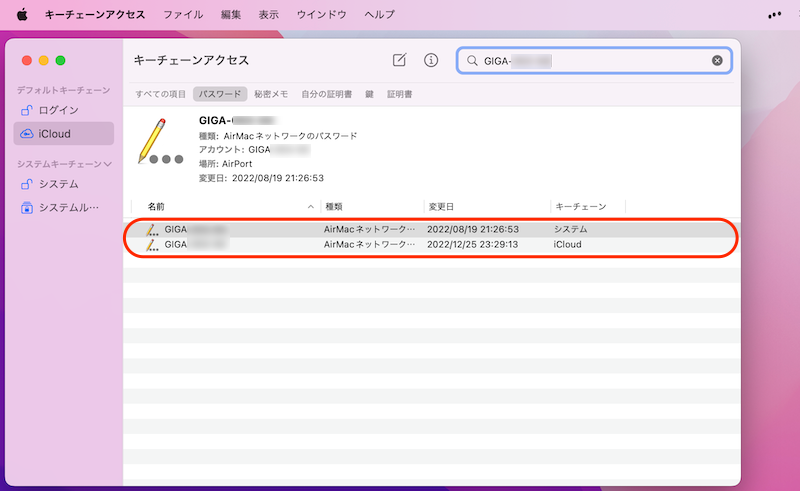
Task: Open the Apple menu logo
Action: point(21,15)
